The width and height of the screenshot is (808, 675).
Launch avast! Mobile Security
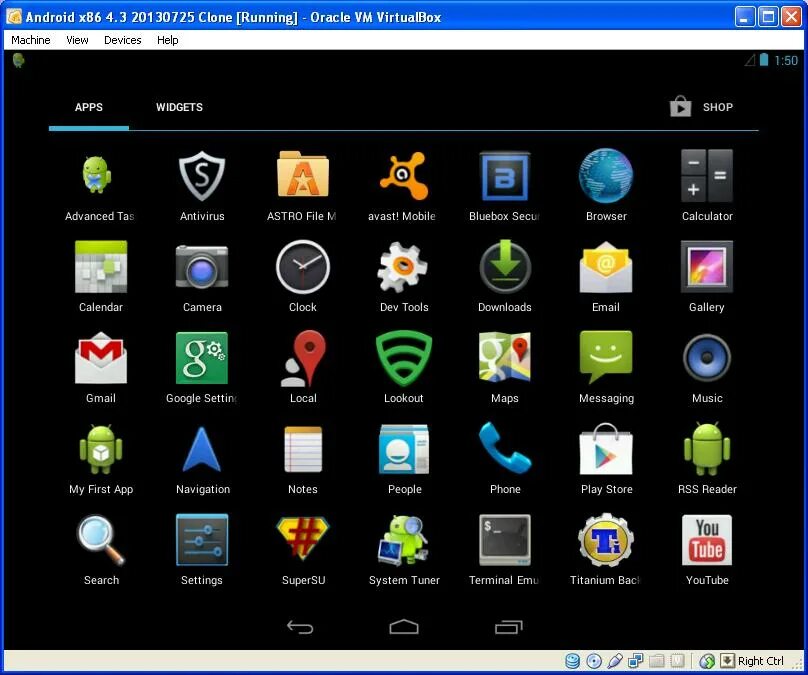coord(404,176)
